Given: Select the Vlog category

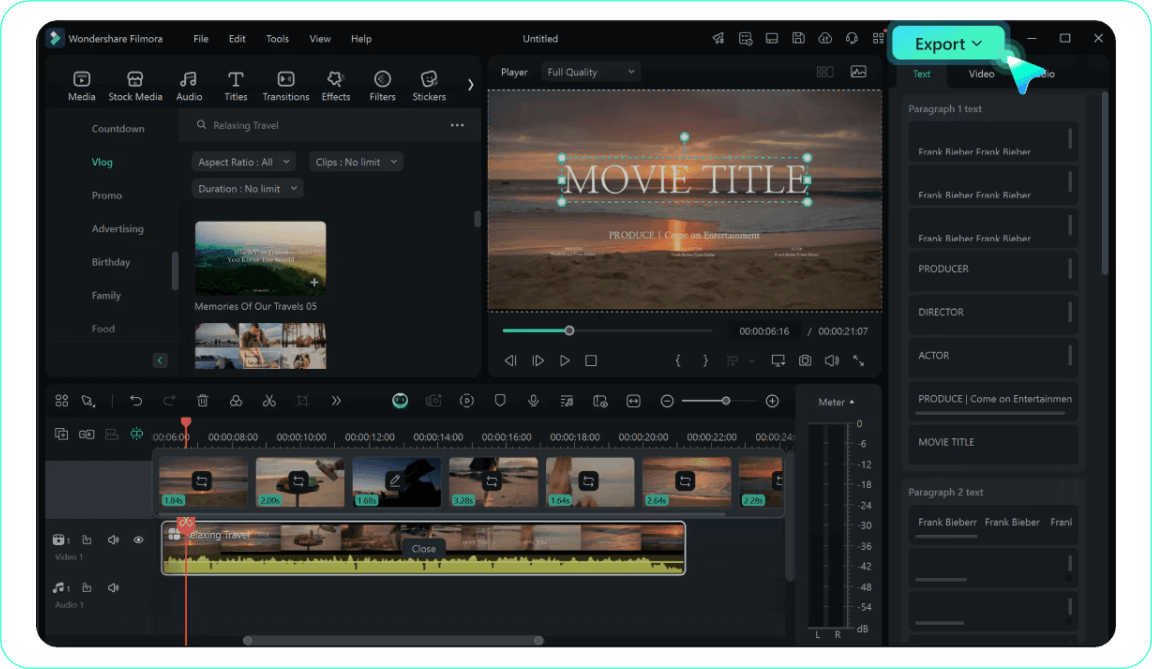Looking at the screenshot, I should click(102, 162).
